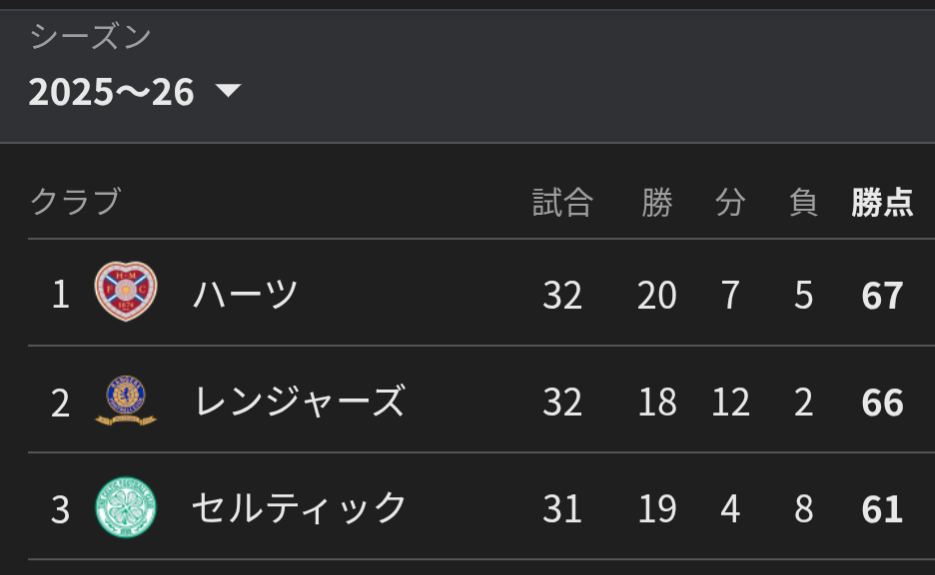The height and width of the screenshot is (575, 935).
Task: Click the 分 column header
Action: click(x=730, y=203)
